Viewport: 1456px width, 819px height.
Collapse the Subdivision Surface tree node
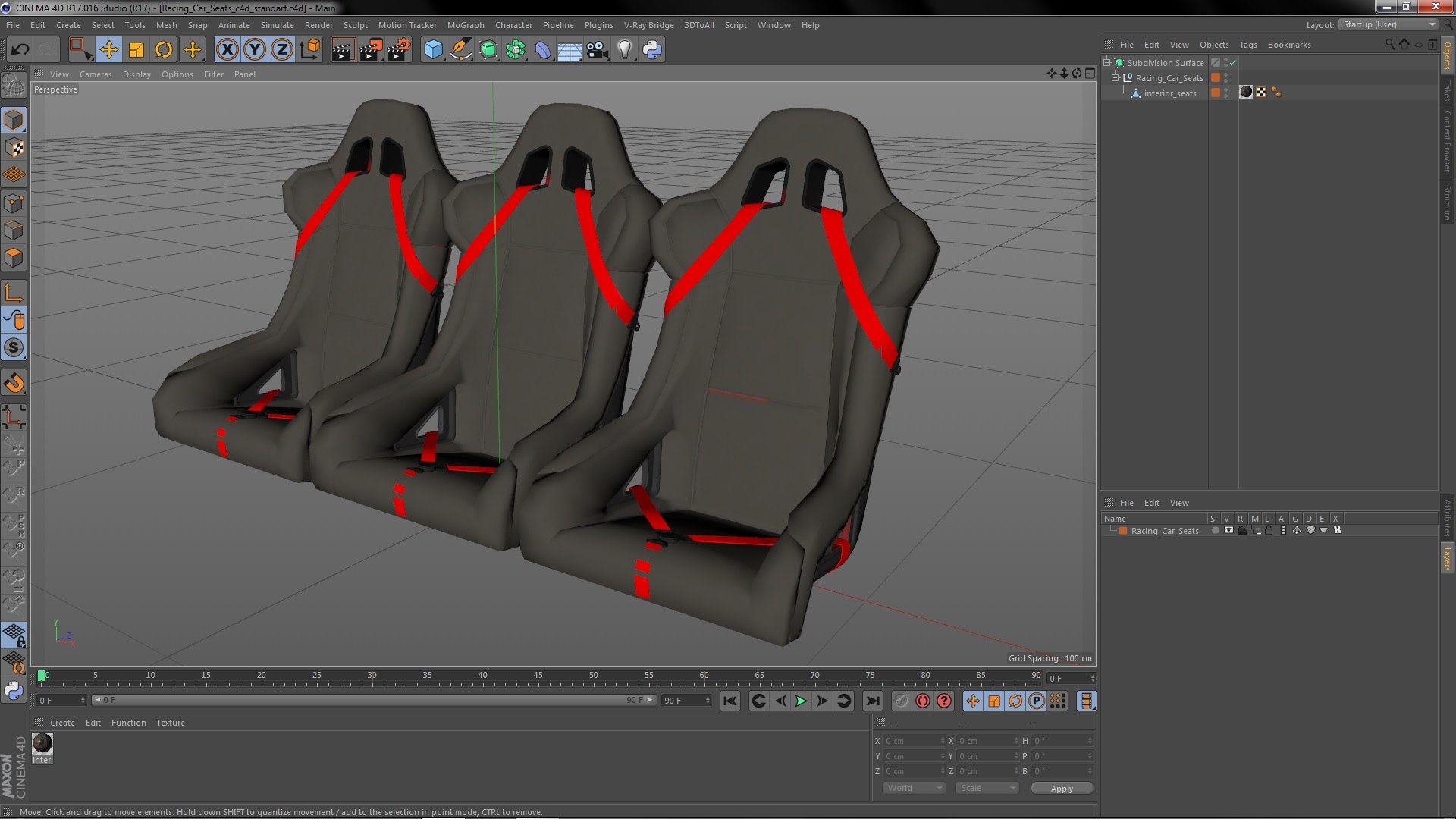coord(1107,62)
